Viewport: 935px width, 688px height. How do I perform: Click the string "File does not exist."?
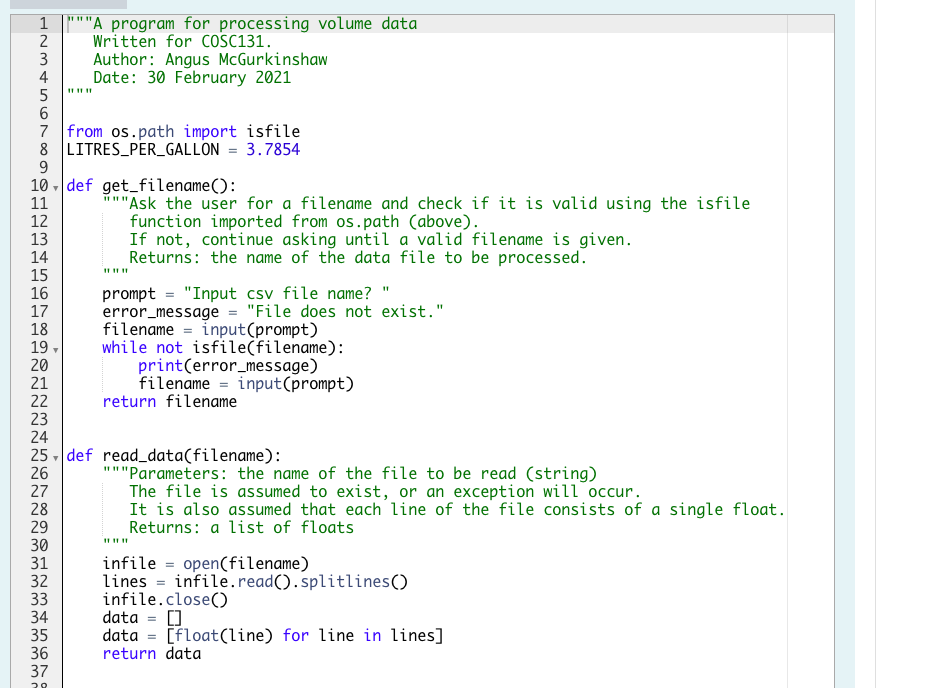[345, 312]
